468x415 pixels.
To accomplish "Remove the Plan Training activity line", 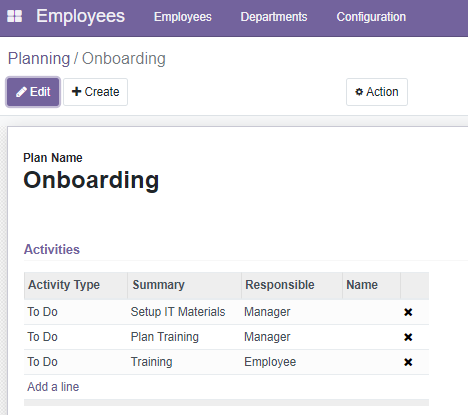I will pyautogui.click(x=408, y=337).
